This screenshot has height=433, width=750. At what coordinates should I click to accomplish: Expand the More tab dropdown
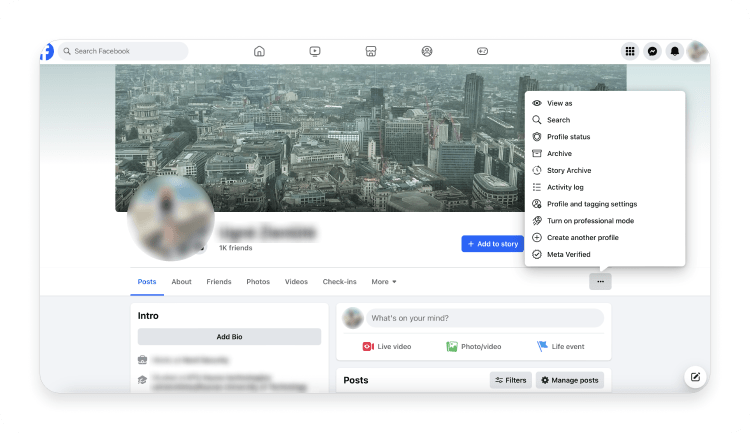384,282
